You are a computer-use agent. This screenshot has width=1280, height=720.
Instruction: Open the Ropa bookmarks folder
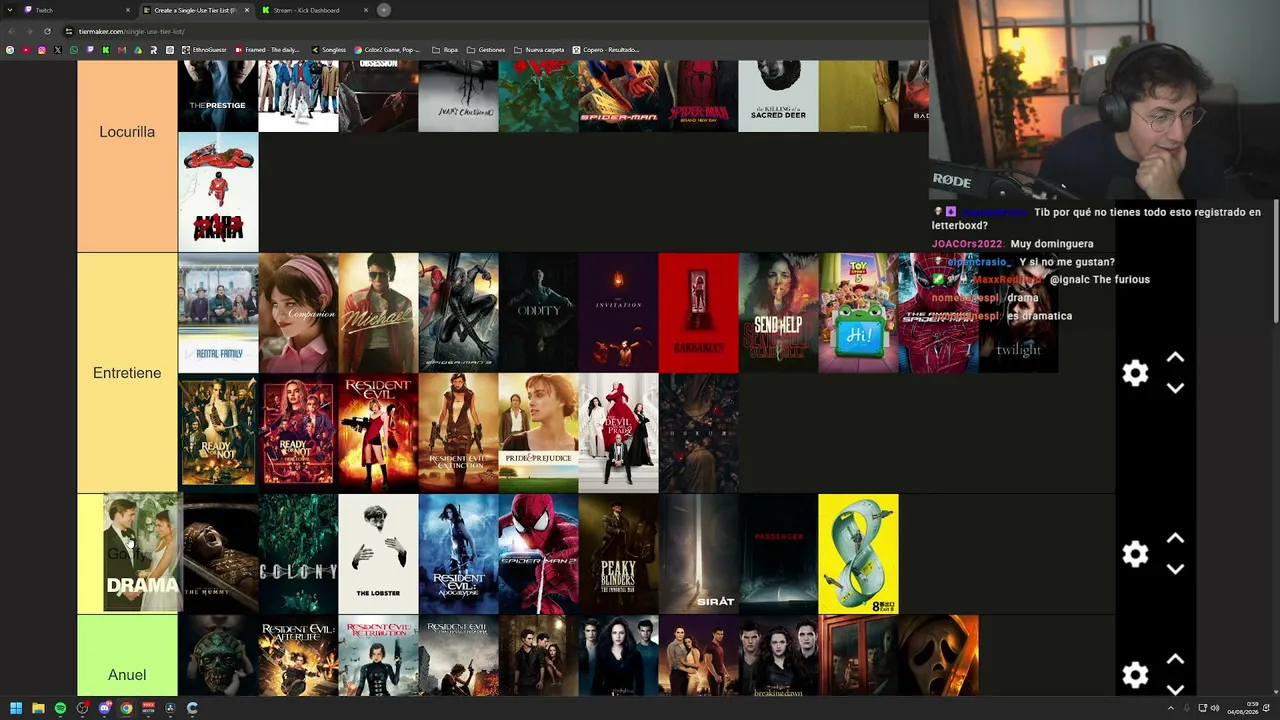coord(445,50)
